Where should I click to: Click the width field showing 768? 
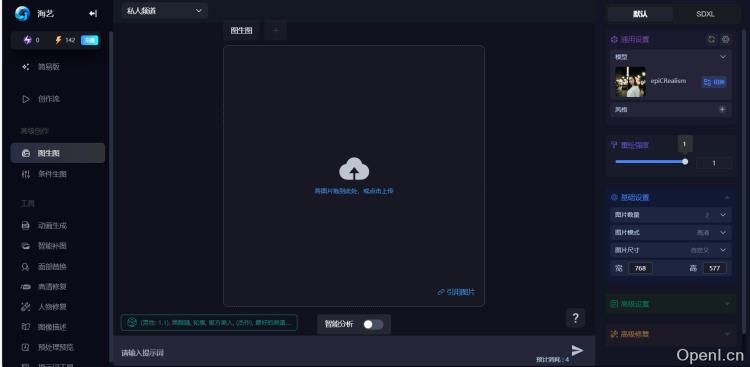640,268
